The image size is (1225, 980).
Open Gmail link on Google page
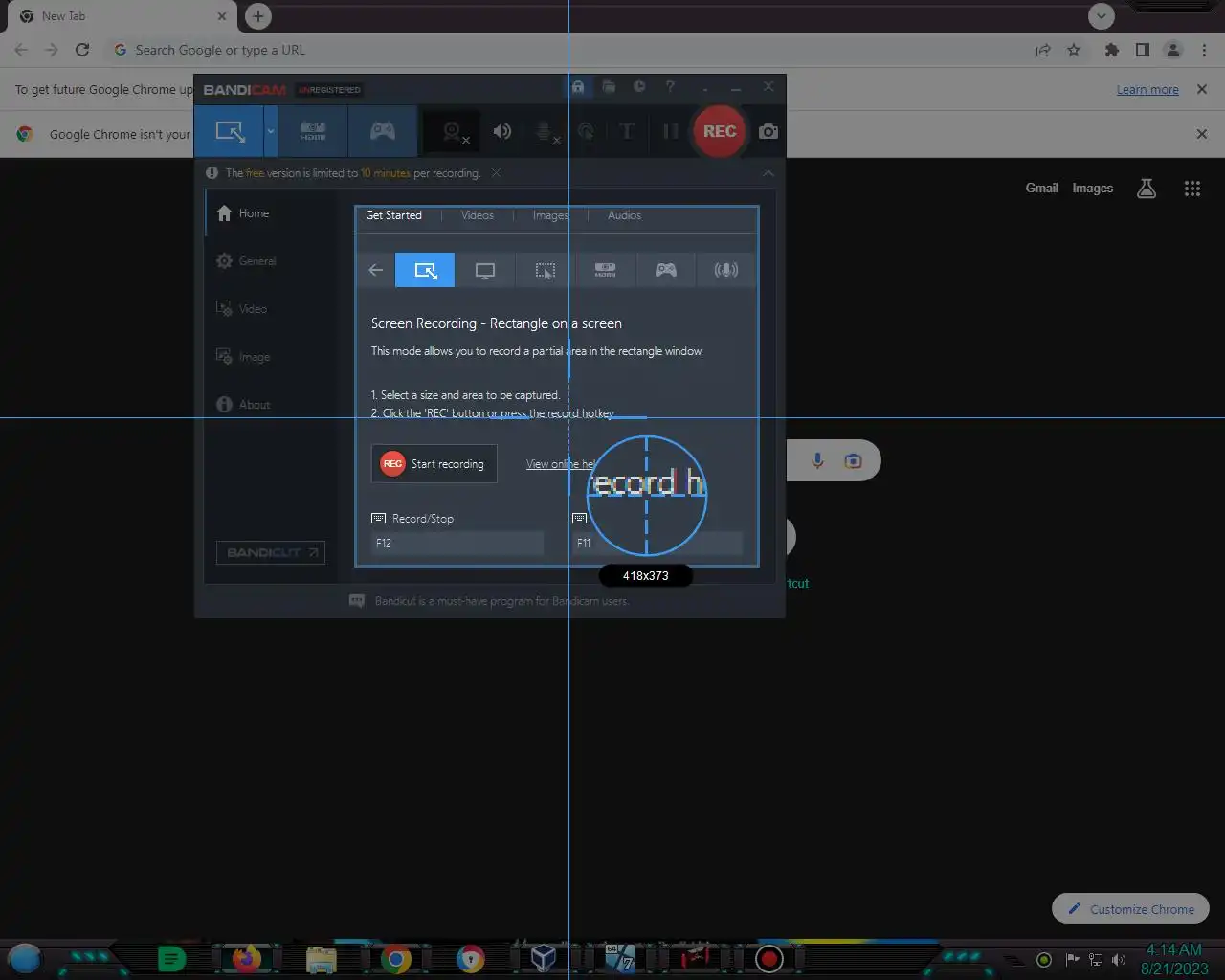pyautogui.click(x=1041, y=188)
